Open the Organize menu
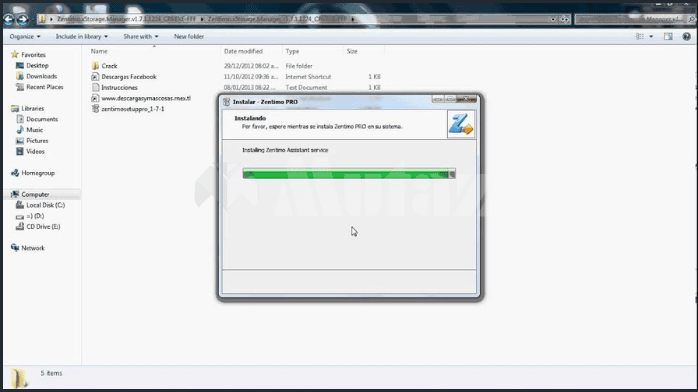The height and width of the screenshot is (392, 698). 25,36
